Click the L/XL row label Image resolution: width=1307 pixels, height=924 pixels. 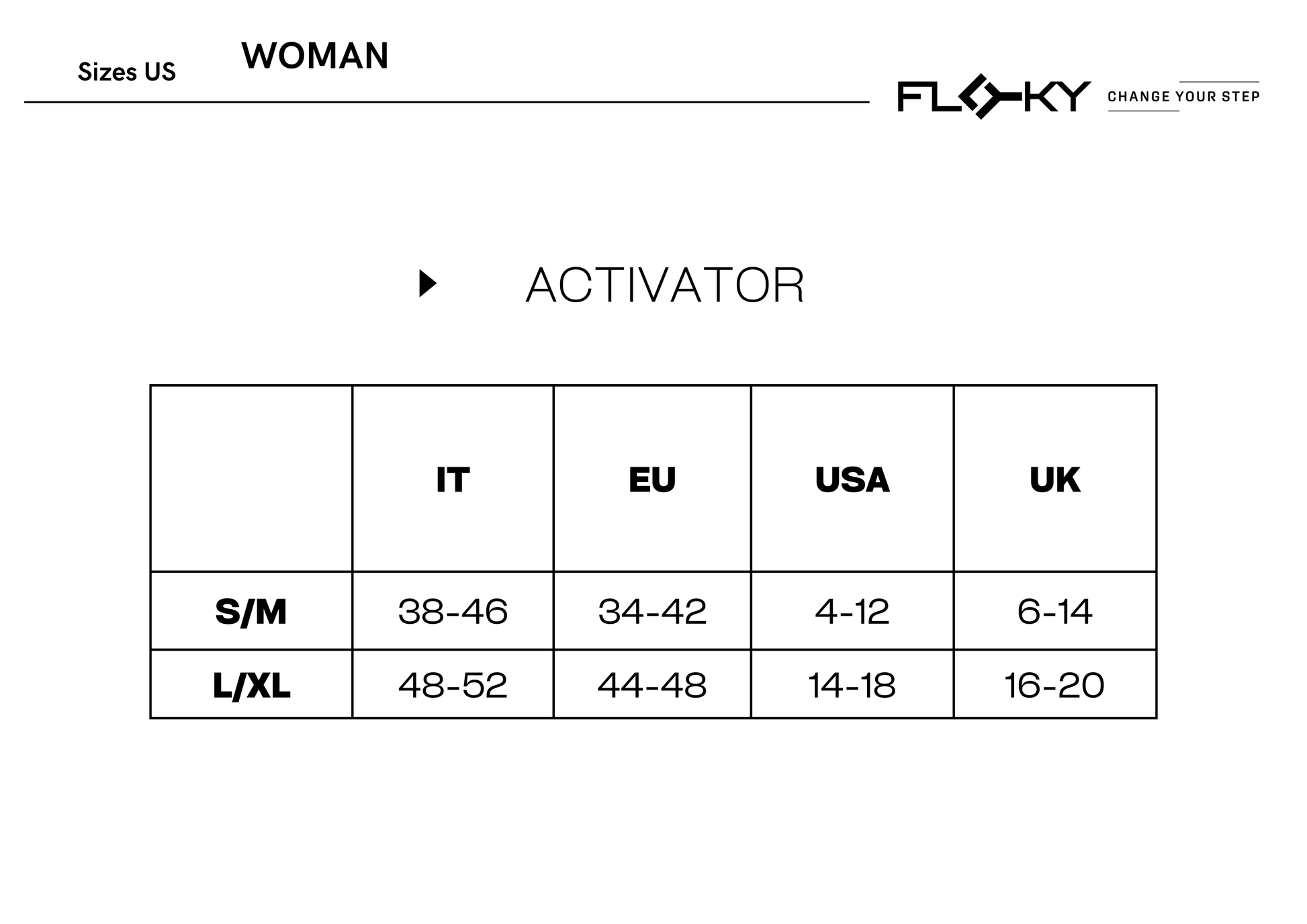[251, 686]
